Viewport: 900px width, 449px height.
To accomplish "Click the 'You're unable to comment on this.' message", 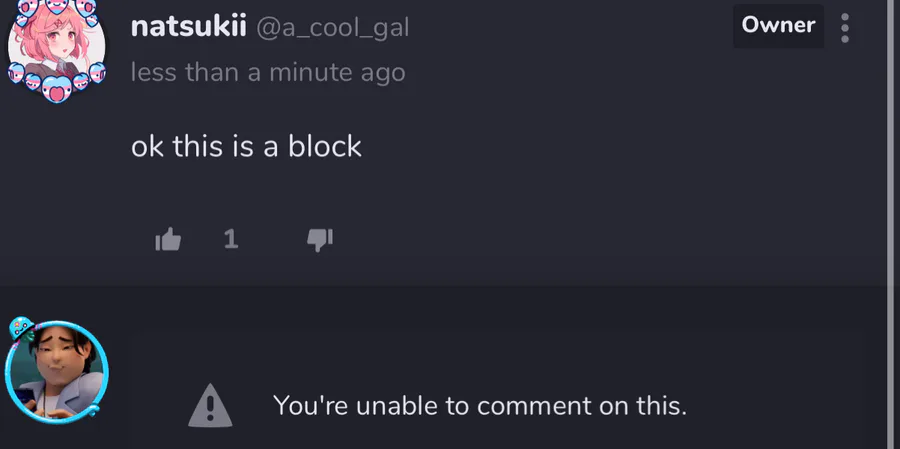I will 480,406.
